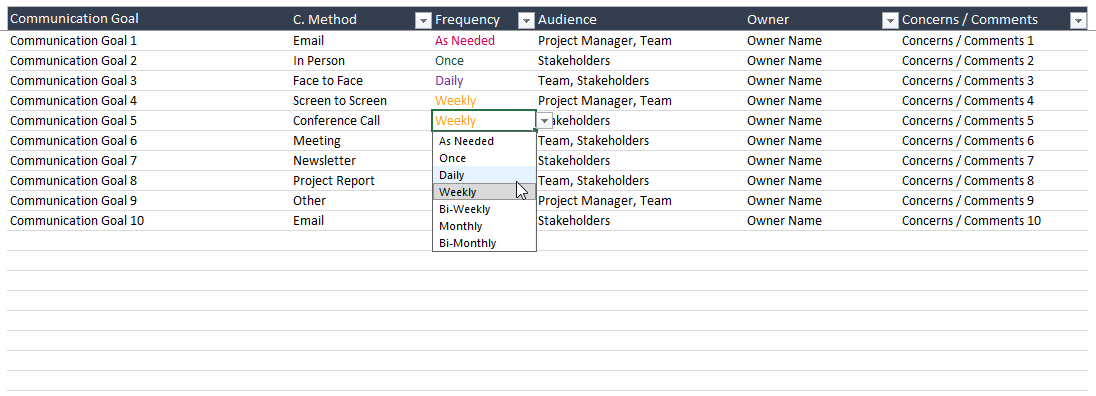Screen dimensions: 1096x396
Task: Select the Communication Goal 7 cell
Action: click(x=149, y=161)
